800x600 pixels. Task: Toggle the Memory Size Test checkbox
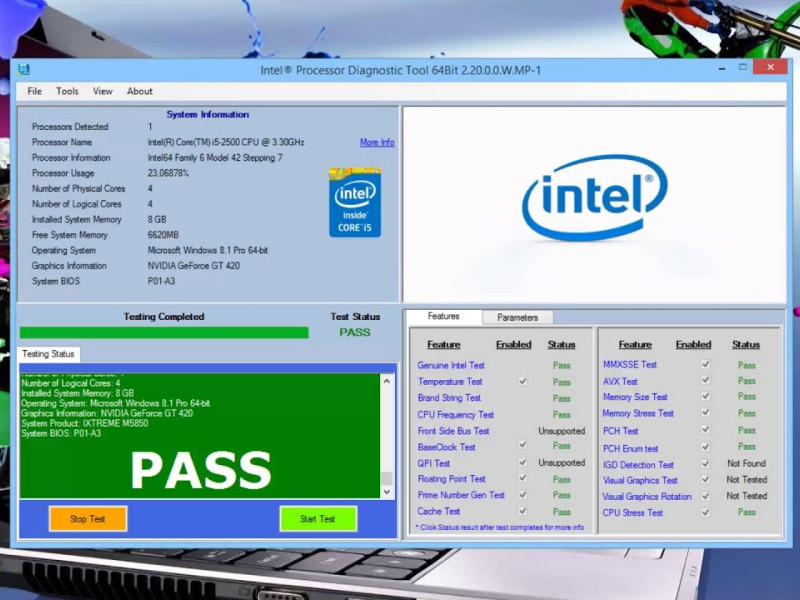706,396
